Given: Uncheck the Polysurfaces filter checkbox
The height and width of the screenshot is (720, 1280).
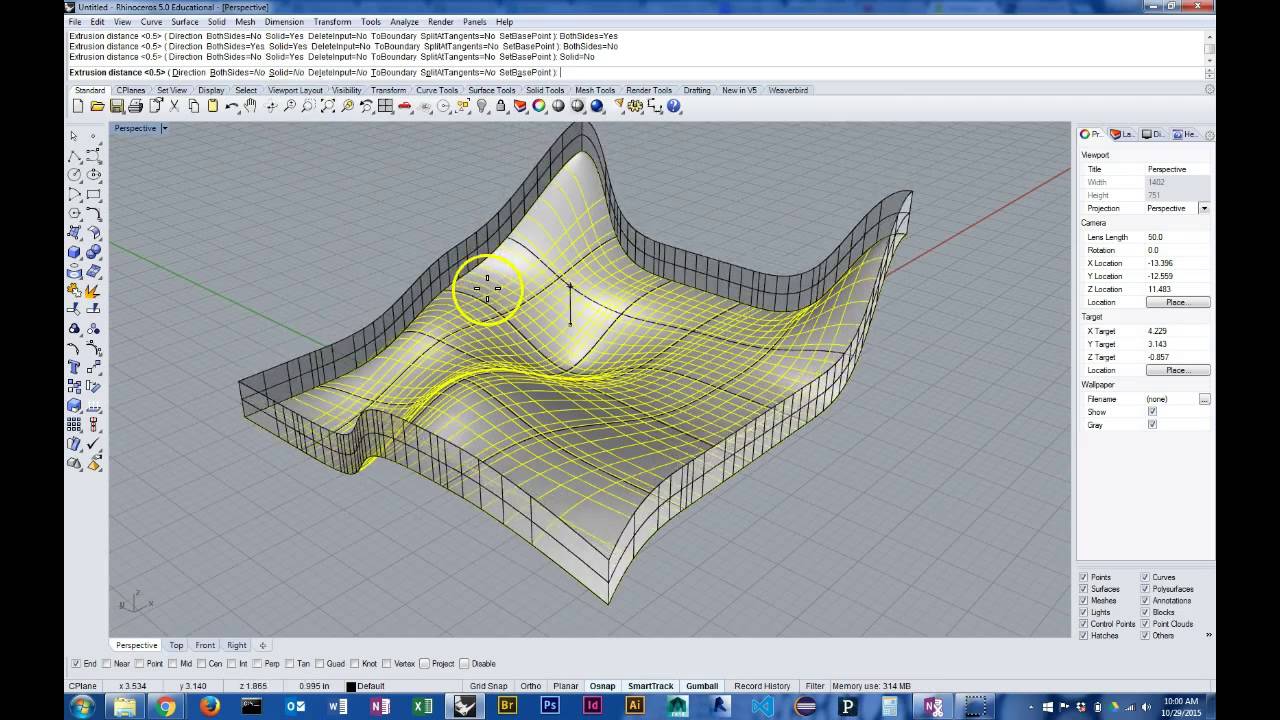Looking at the screenshot, I should 1146,589.
